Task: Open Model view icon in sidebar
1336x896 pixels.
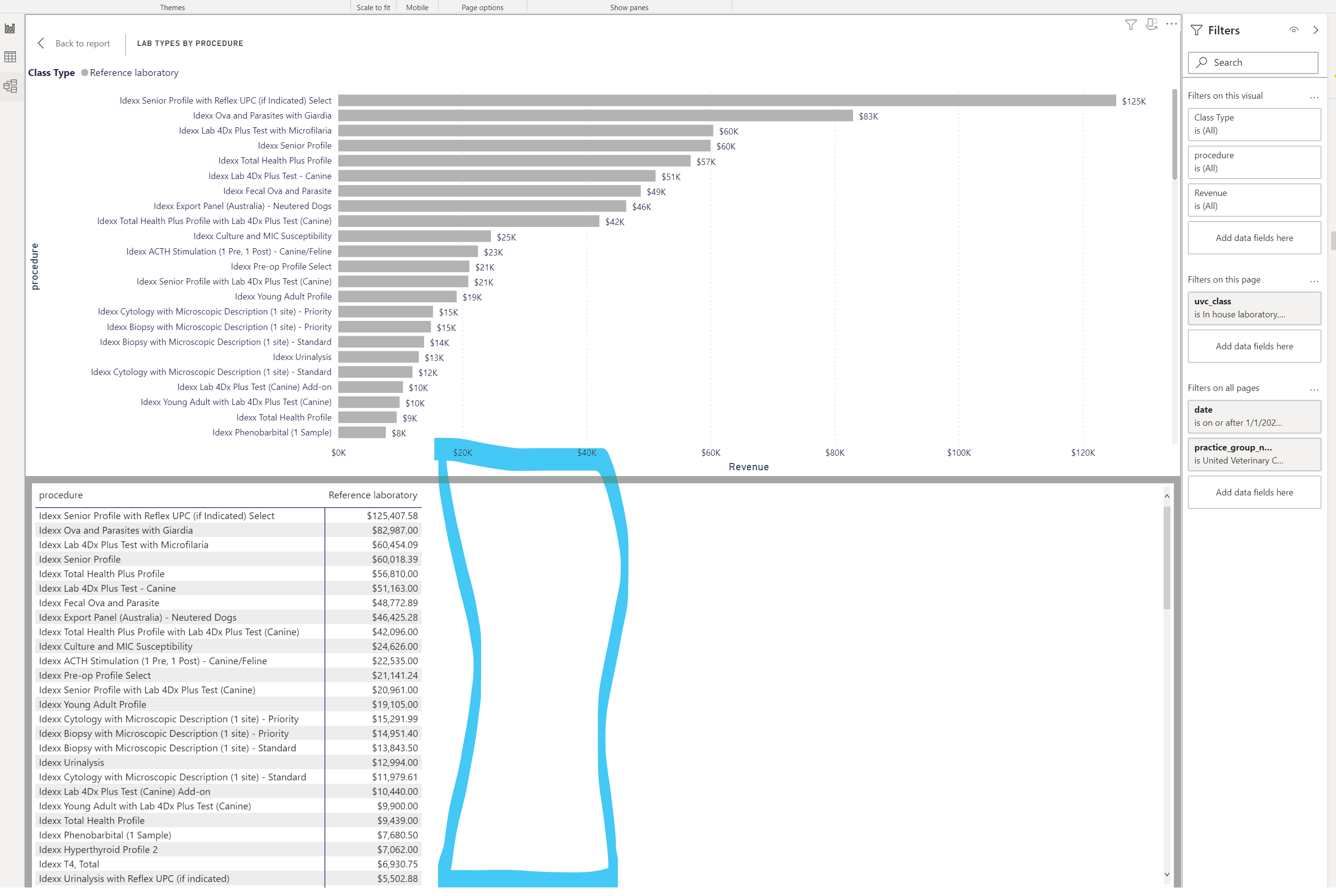Action: pos(10,86)
